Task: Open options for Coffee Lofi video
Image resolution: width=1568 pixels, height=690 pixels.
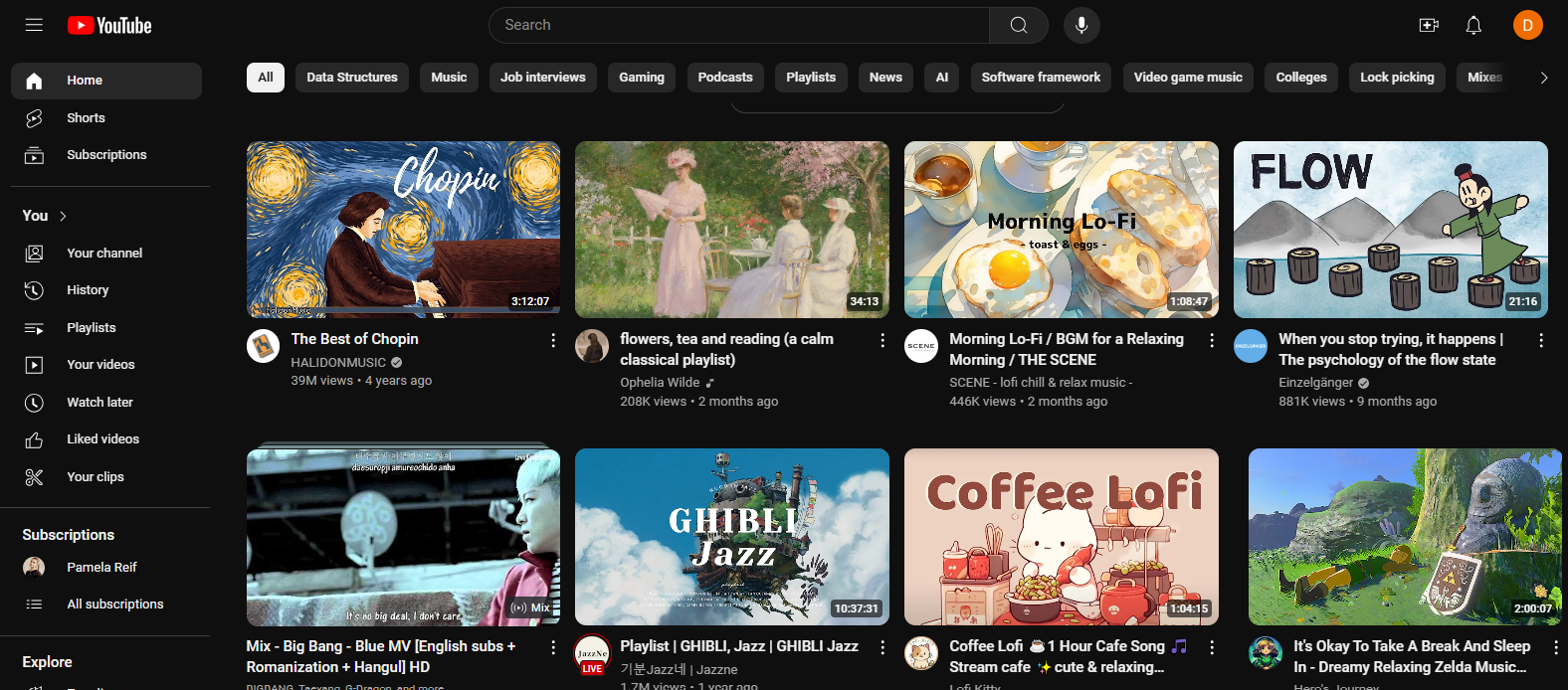Action: (x=1212, y=647)
